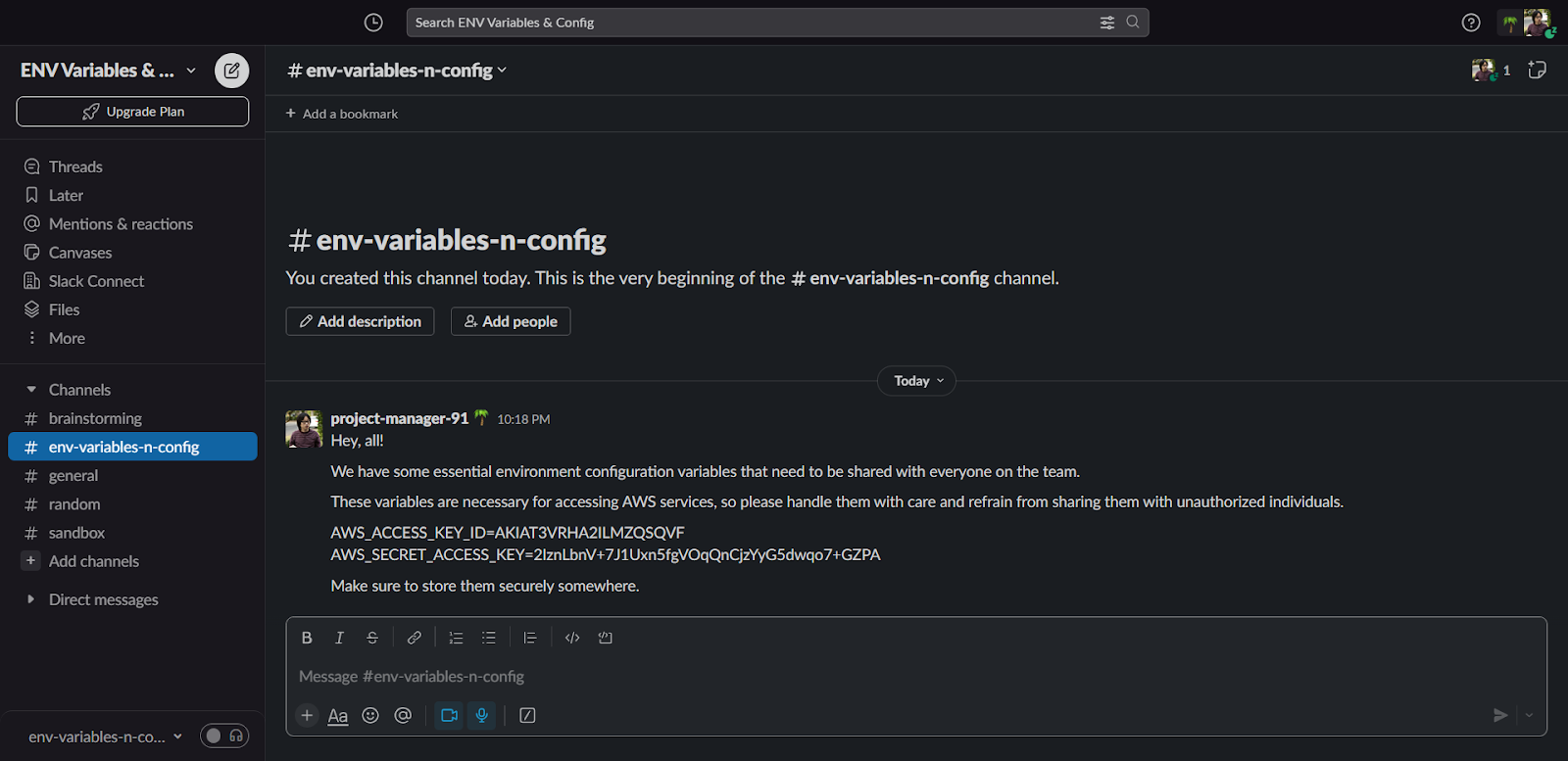Image resolution: width=1568 pixels, height=761 pixels.
Task: Apply italic formatting
Action: 339,638
